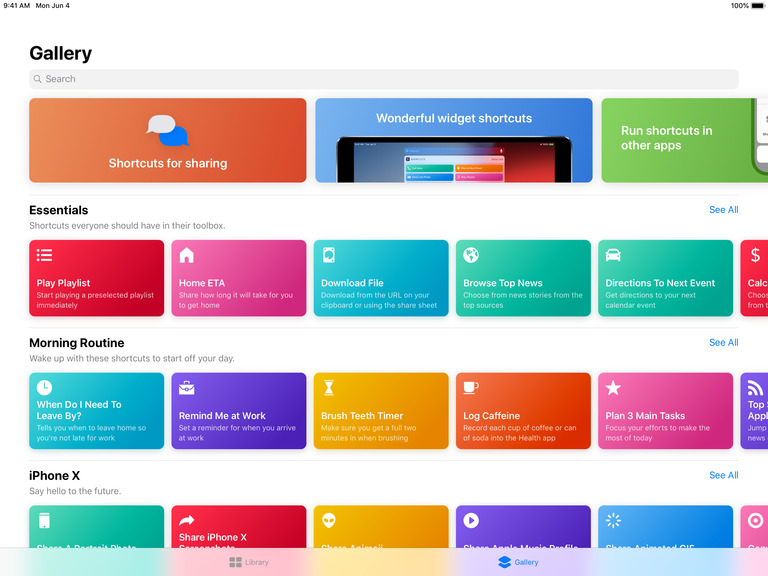This screenshot has height=576, width=768.
Task: Click the Gallery search field
Action: (384, 79)
